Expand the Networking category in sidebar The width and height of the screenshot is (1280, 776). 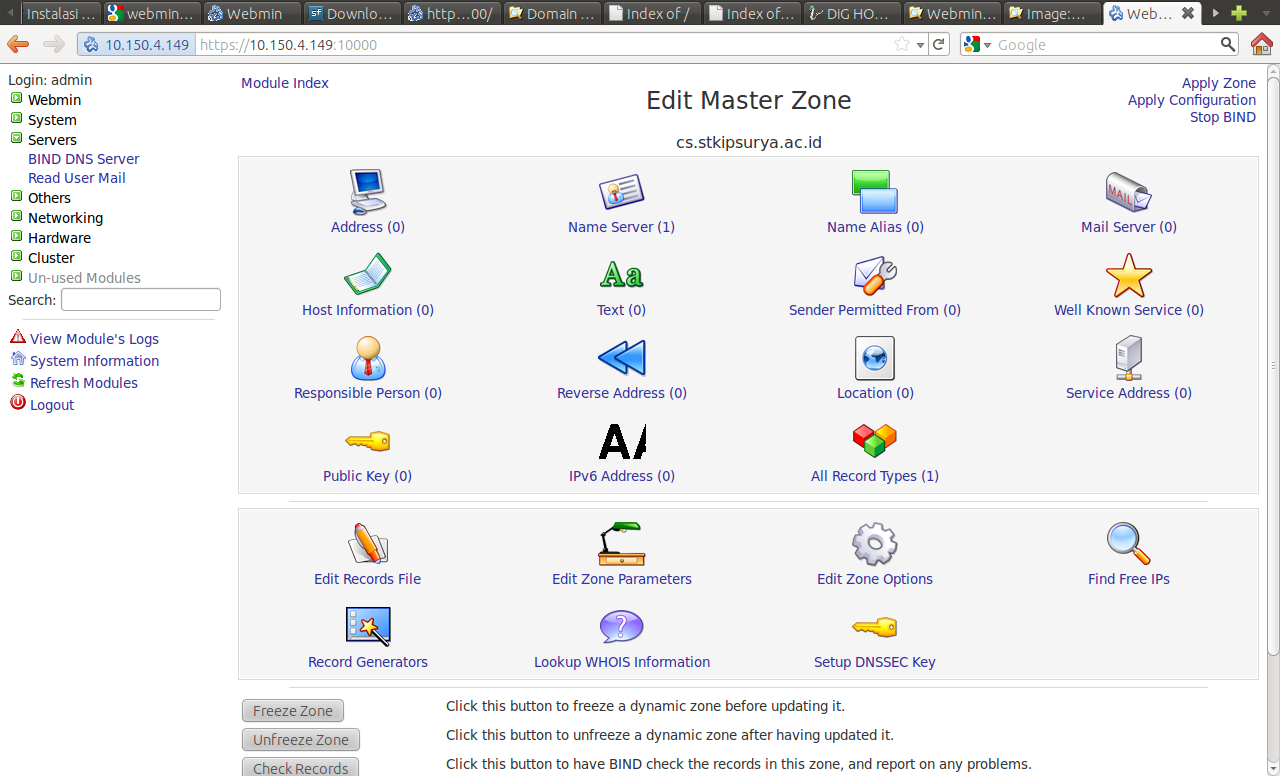point(16,217)
